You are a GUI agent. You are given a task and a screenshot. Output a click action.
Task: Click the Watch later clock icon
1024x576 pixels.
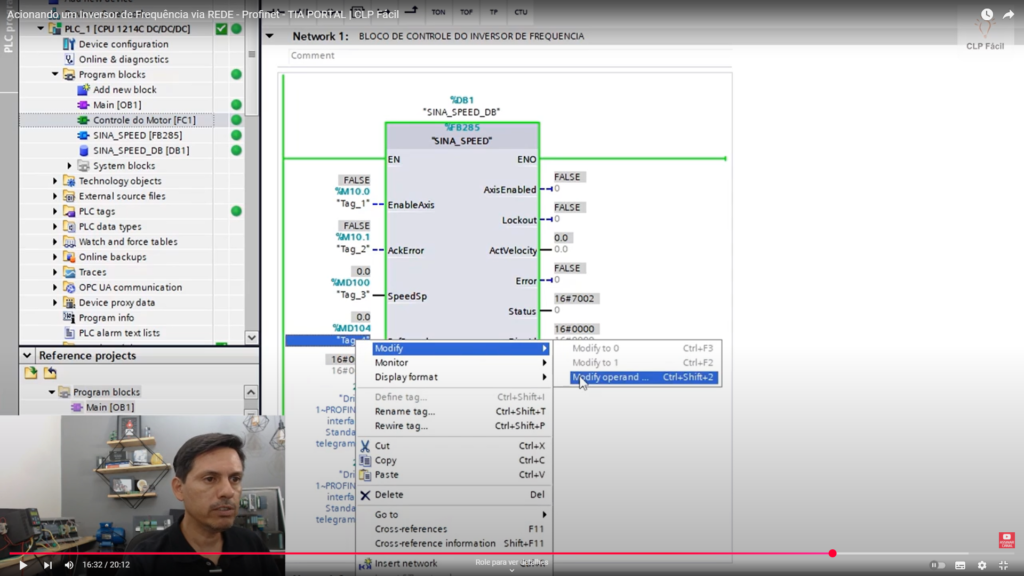987,14
